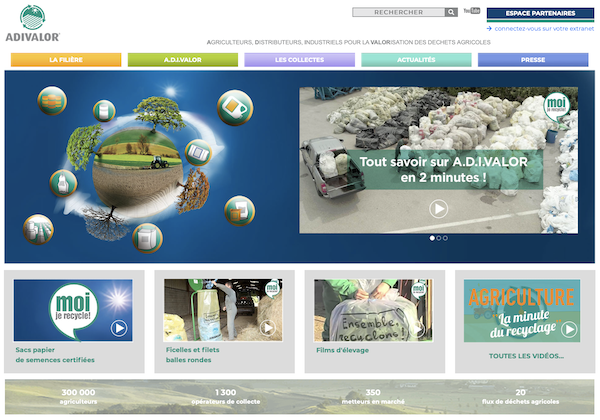Click the ADIVALOR logo
600x420 pixels.
(x=33, y=23)
